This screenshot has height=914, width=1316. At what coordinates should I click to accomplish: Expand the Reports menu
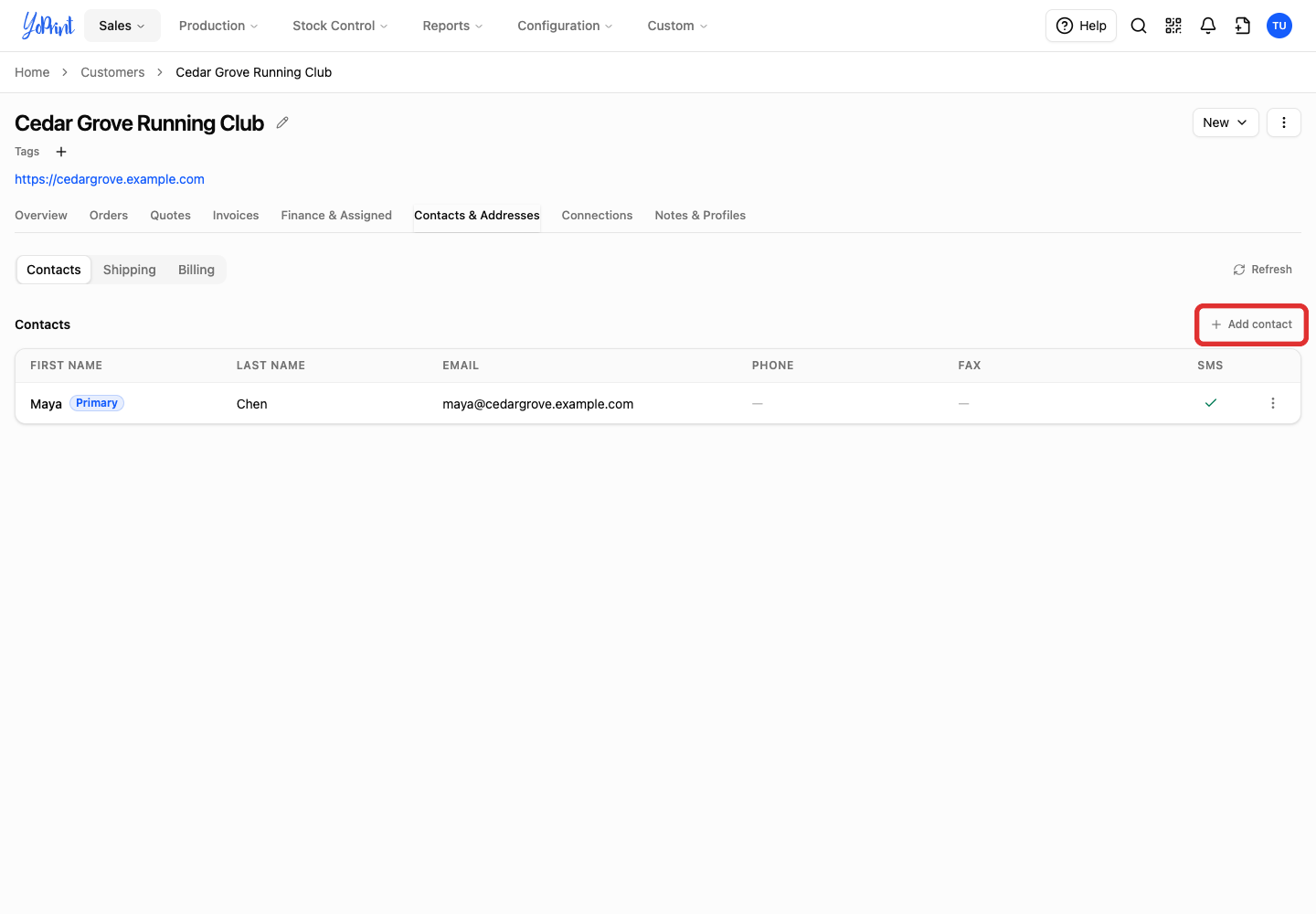coord(452,26)
